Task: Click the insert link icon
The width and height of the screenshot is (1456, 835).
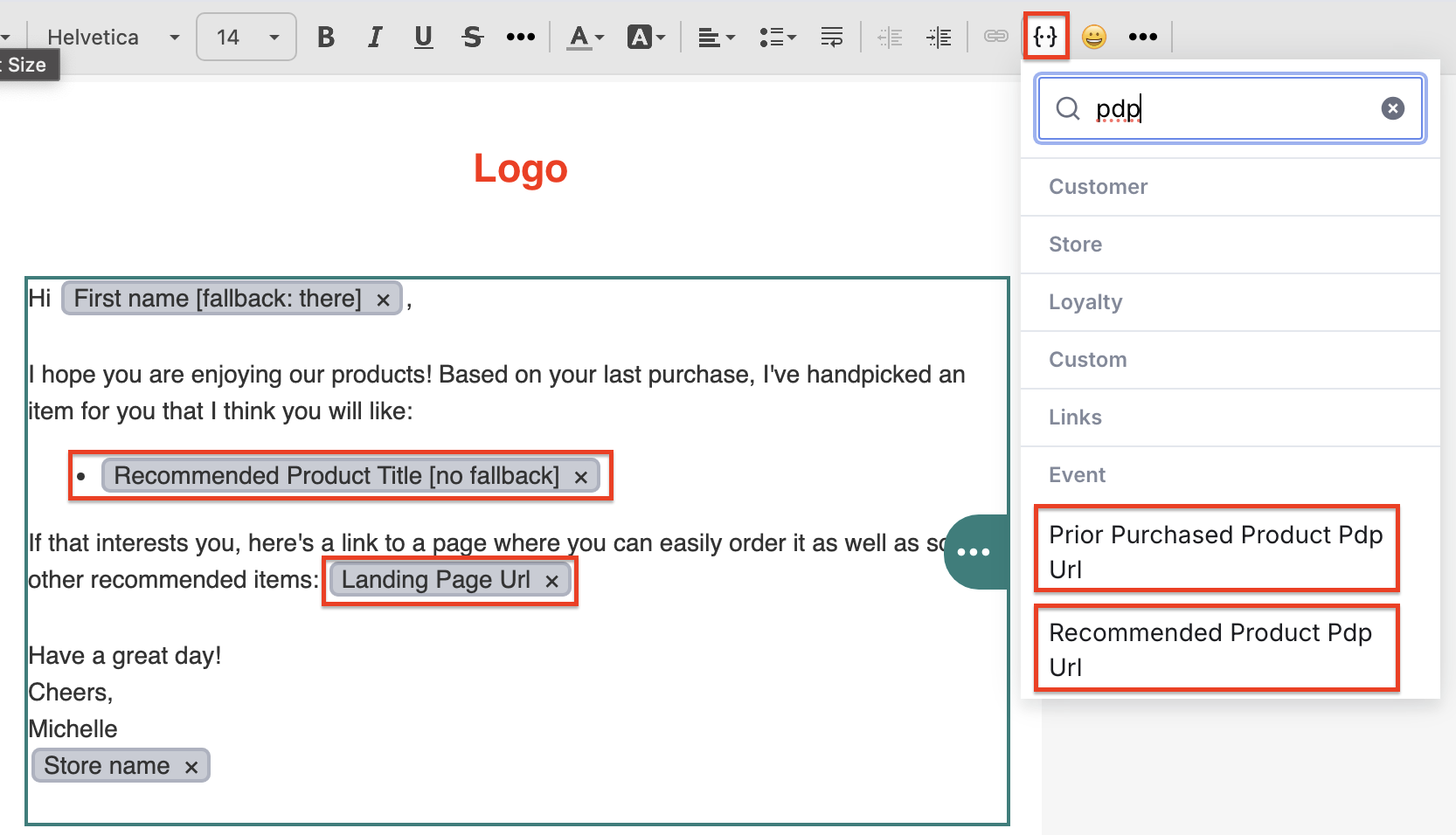Action: click(x=995, y=37)
